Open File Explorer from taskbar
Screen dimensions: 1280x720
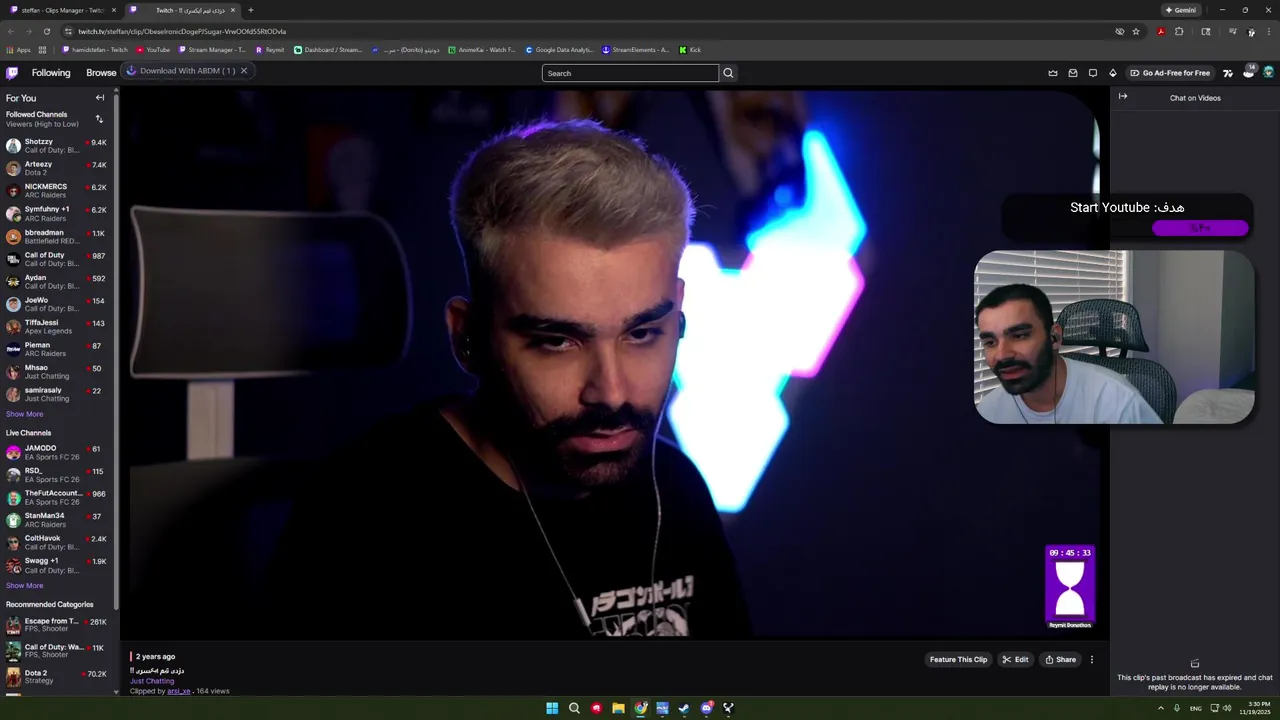(618, 708)
